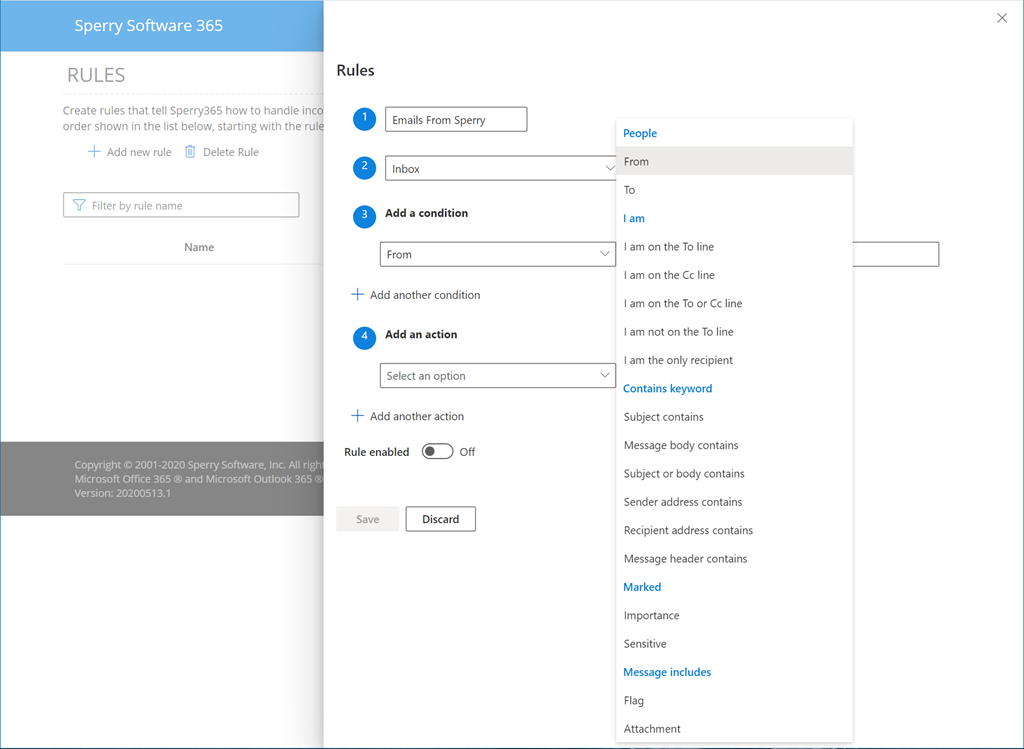Image resolution: width=1024 pixels, height=749 pixels.
Task: Select Message header contains option
Action: tap(734, 559)
